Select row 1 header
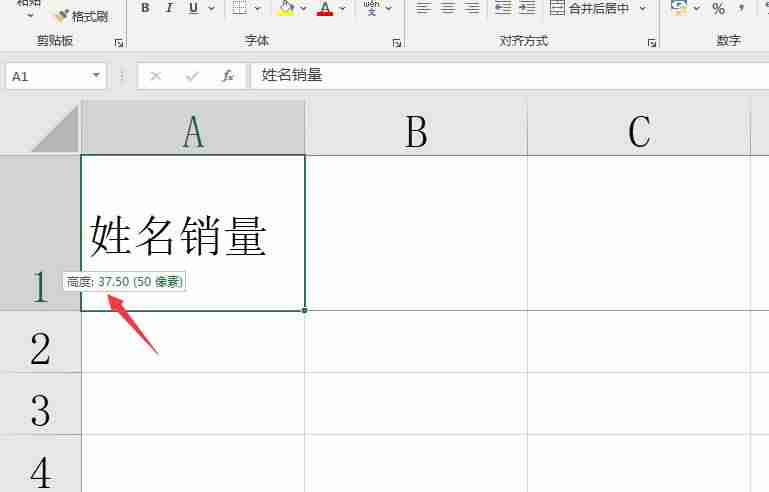This screenshot has height=492, width=769. [40, 233]
